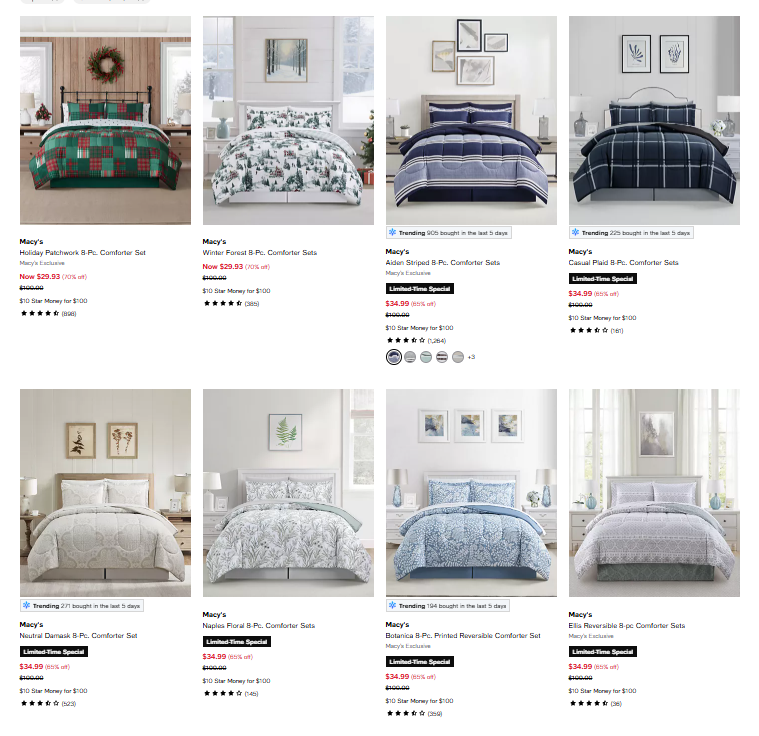
Task: Open Naples Floral 8-Pc. Comforter Sets link
Action: [x=258, y=626]
